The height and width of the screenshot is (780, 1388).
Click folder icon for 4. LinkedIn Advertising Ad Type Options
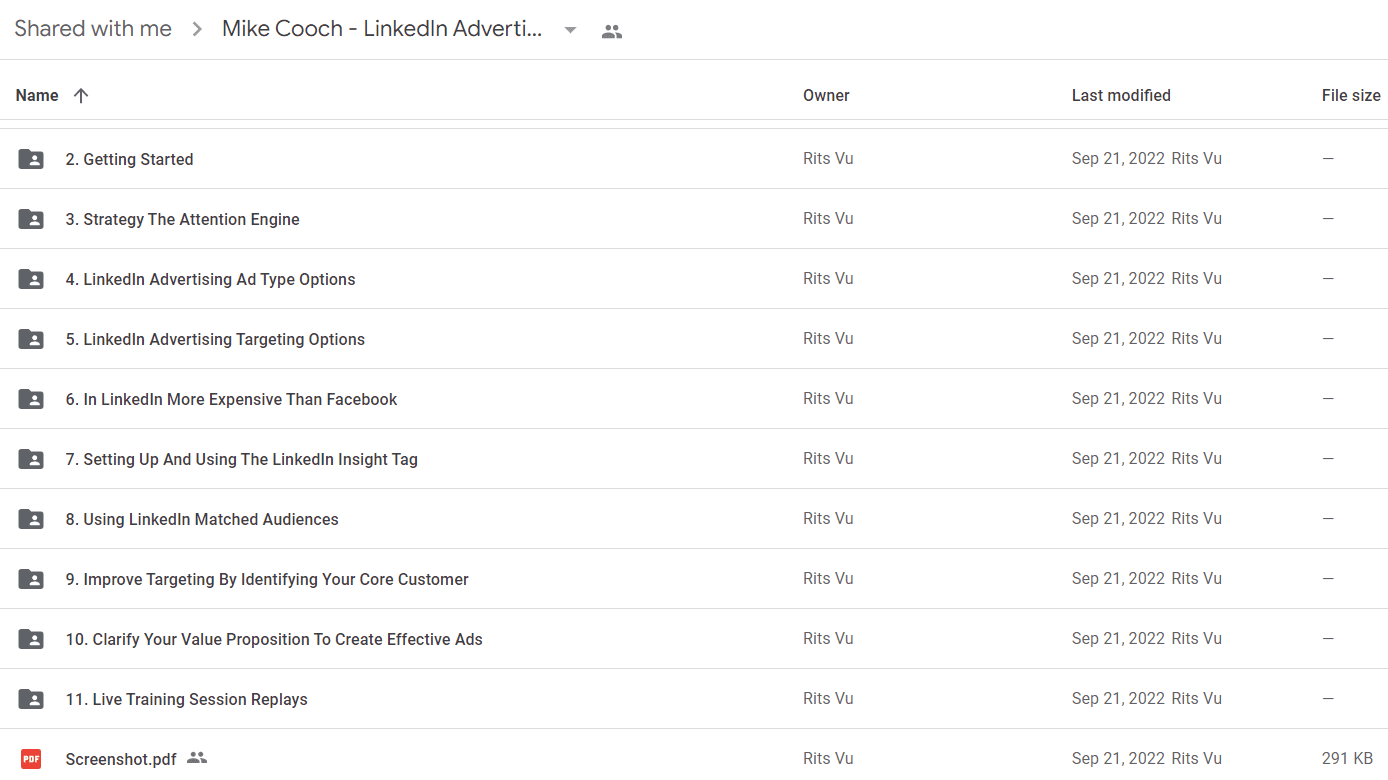[31, 279]
